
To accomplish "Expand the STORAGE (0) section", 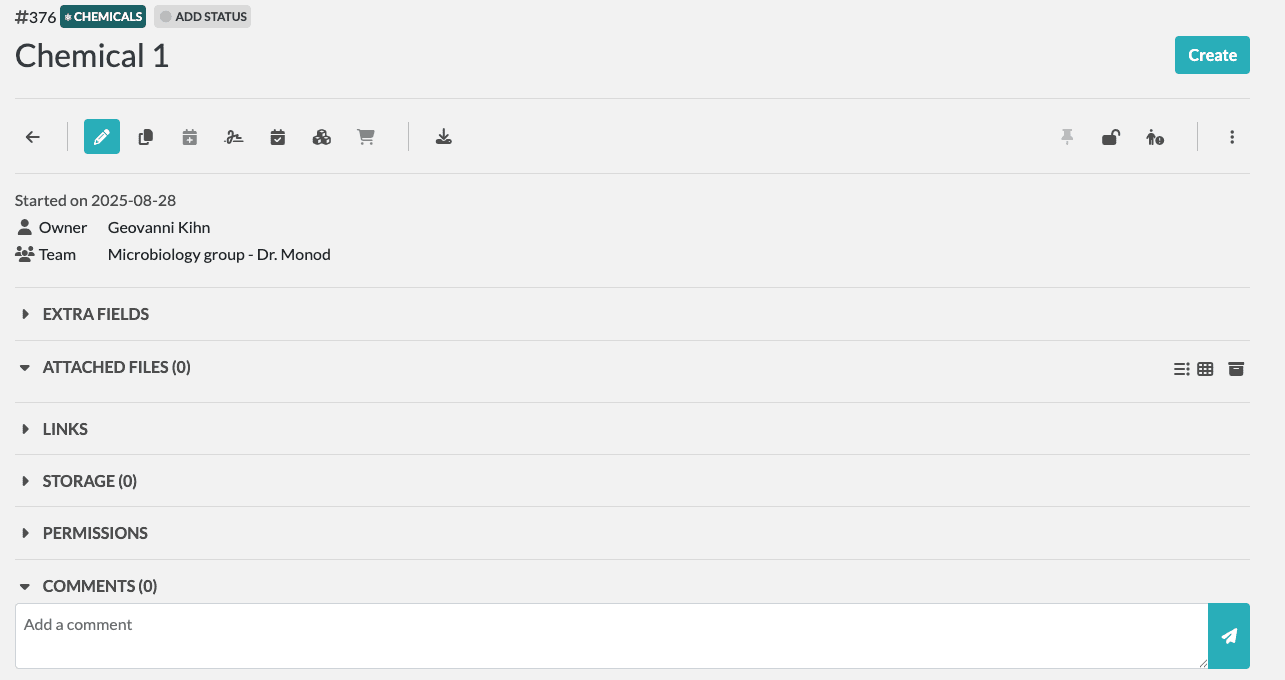I will tap(89, 481).
